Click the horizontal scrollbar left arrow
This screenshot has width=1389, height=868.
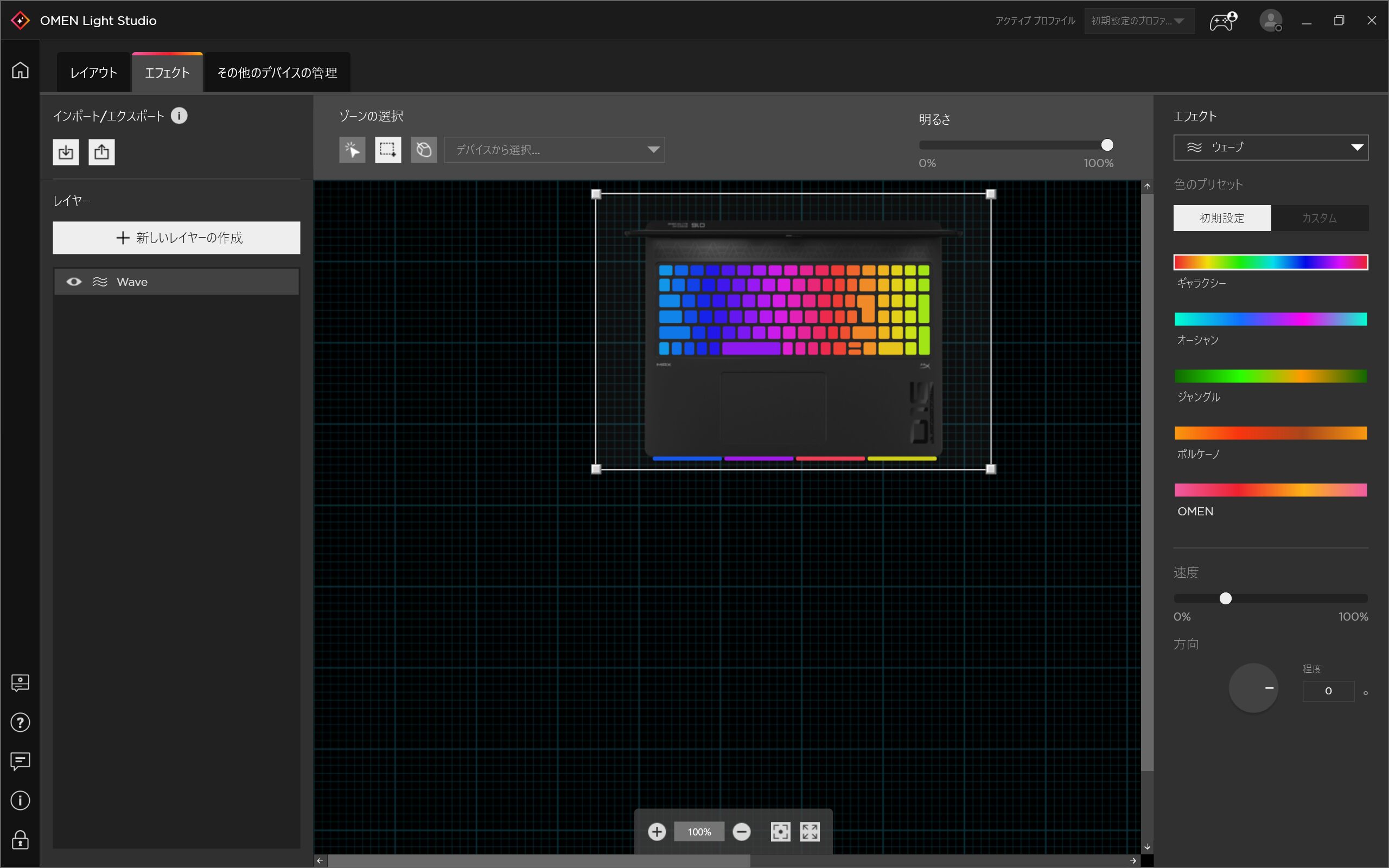click(320, 860)
